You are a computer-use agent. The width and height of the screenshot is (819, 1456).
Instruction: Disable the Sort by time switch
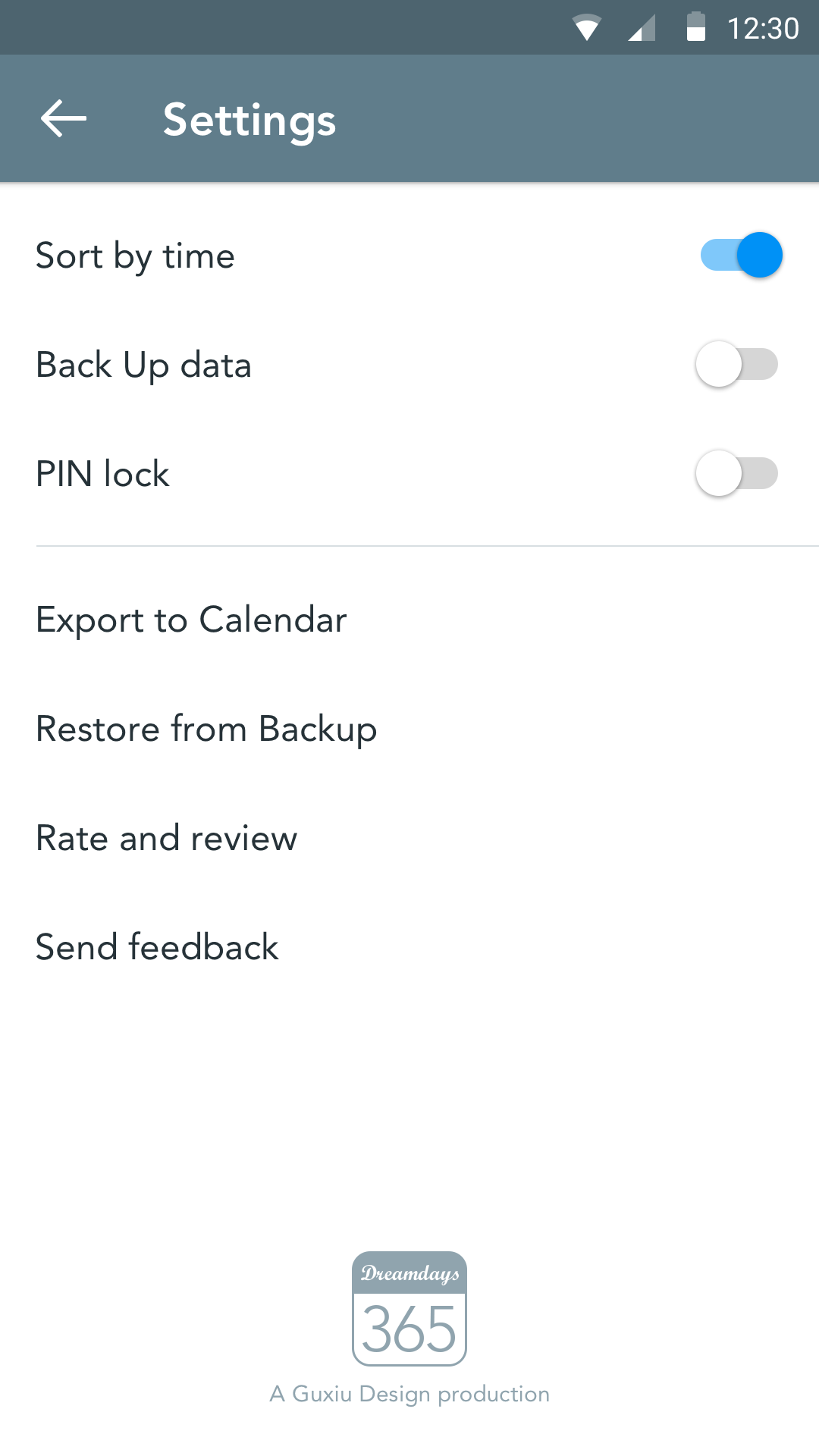point(740,255)
